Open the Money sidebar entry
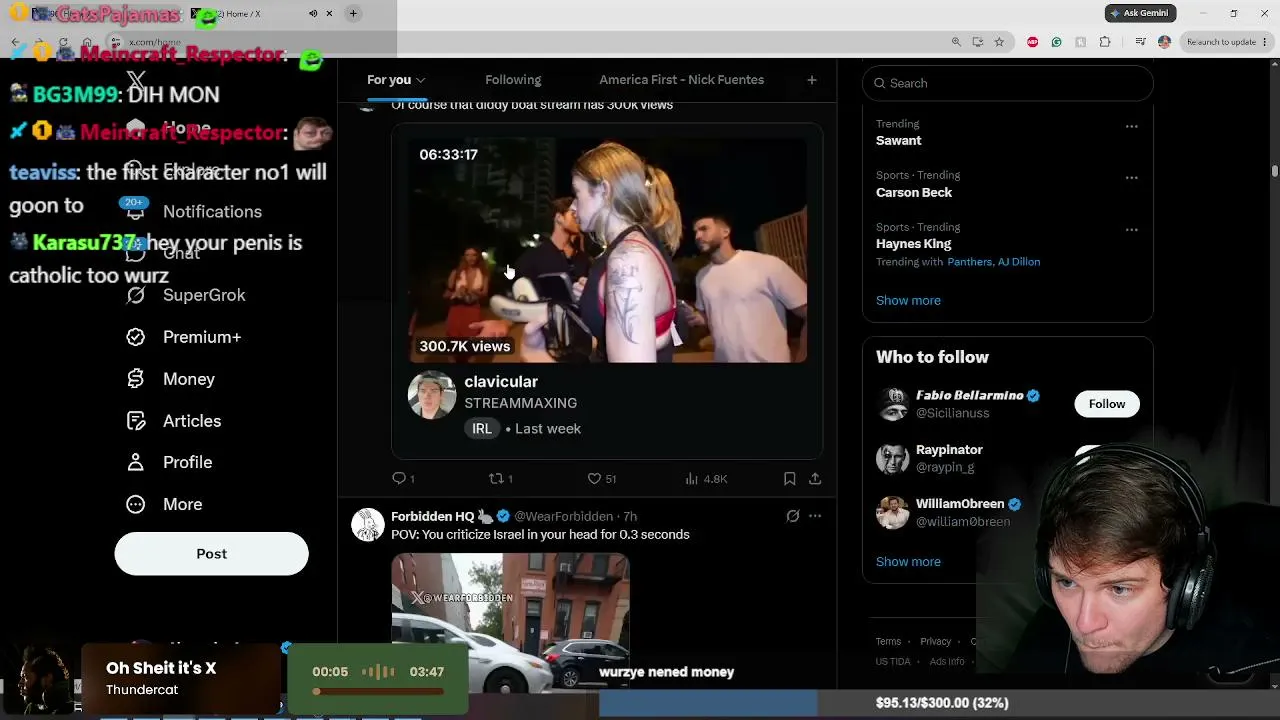The width and height of the screenshot is (1280, 720). [171, 379]
